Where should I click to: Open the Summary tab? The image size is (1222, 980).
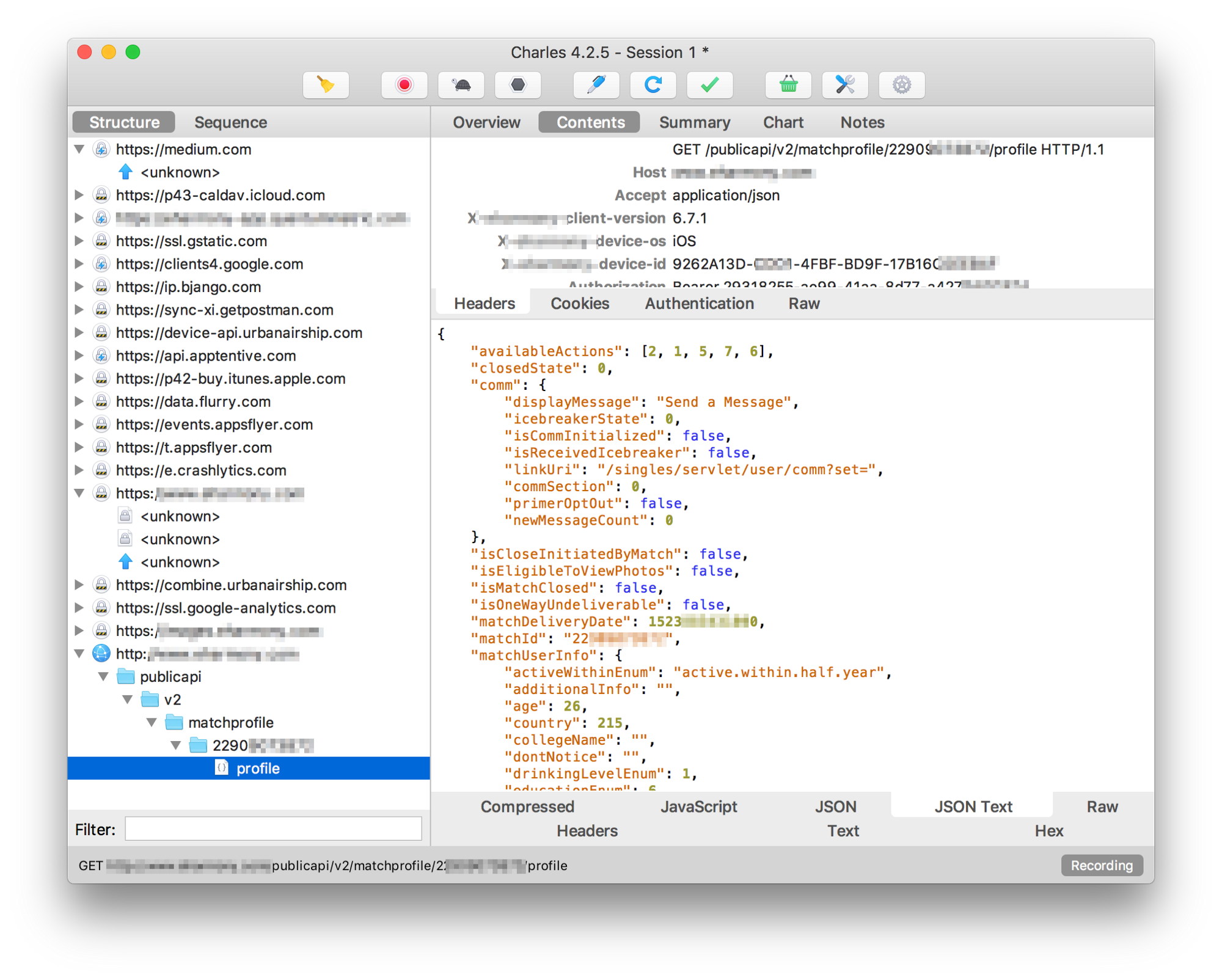694,122
